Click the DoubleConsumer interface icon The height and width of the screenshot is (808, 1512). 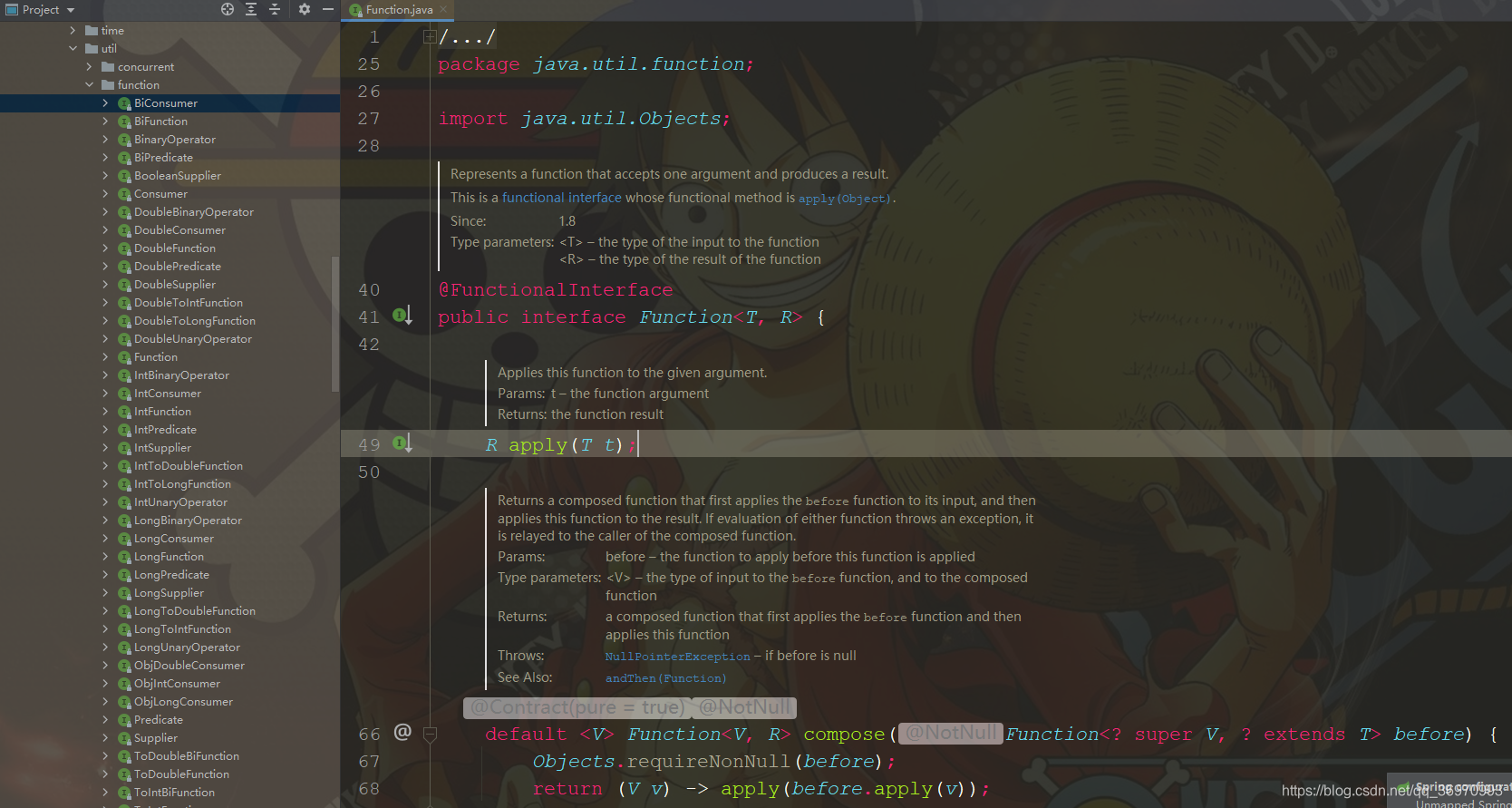(x=124, y=230)
